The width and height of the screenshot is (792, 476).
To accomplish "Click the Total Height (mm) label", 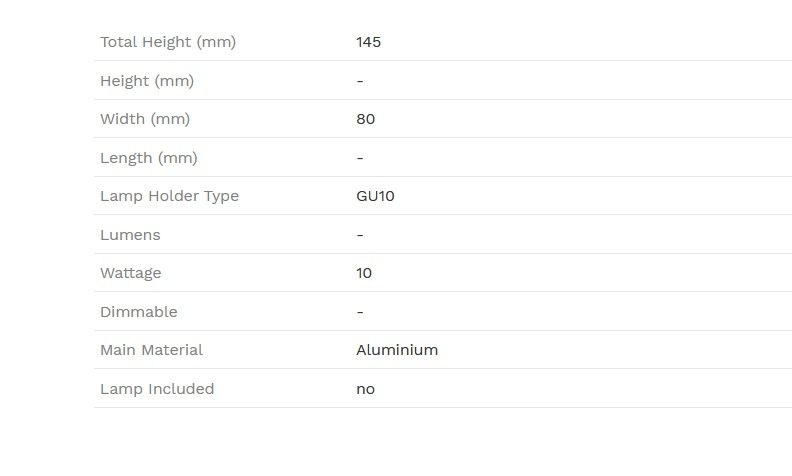I will point(168,42).
